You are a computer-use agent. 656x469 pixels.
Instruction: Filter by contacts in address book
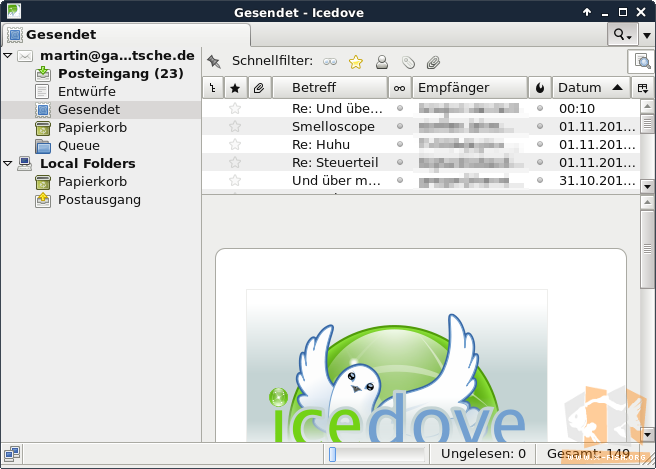point(382,62)
